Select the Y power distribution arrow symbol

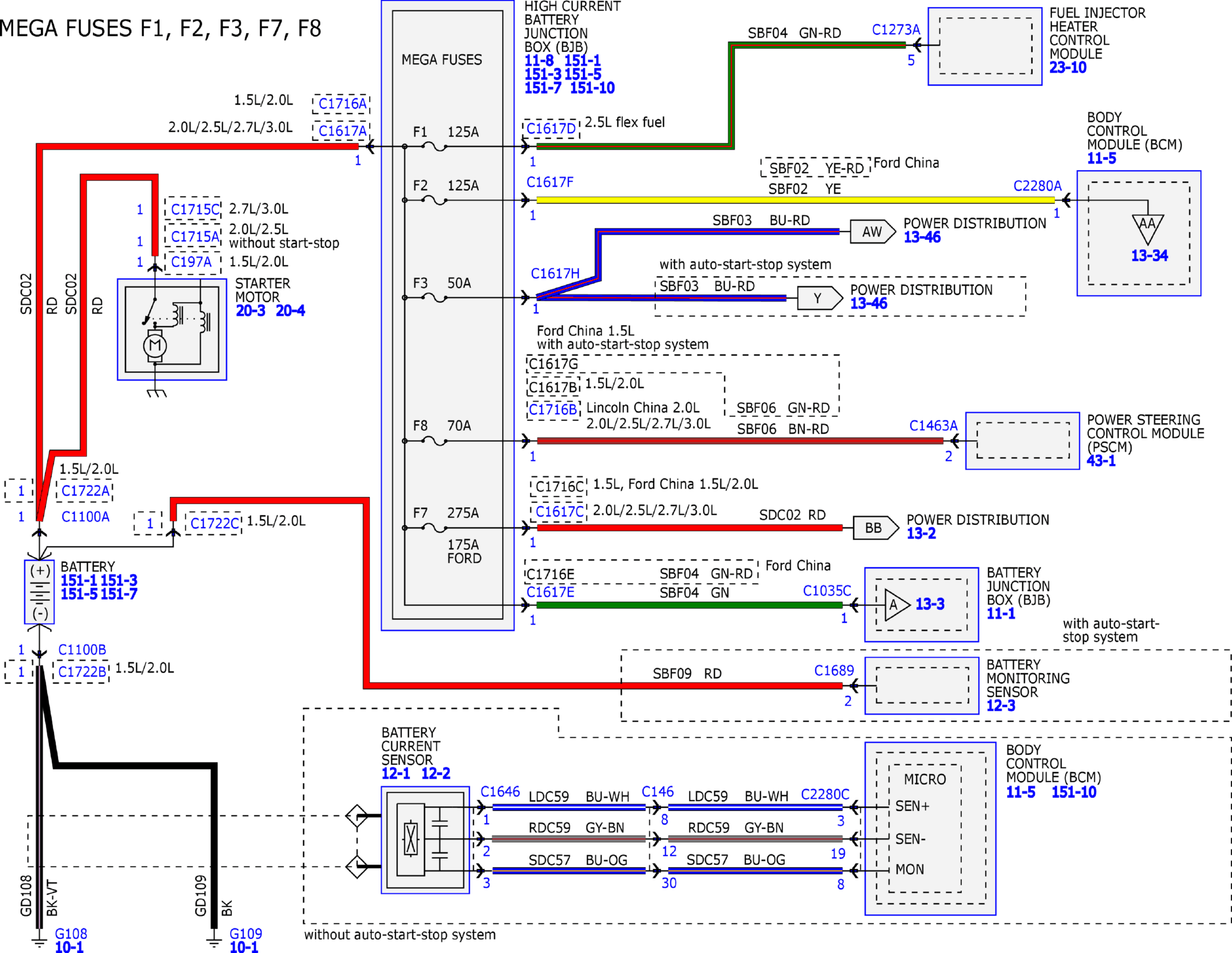[820, 298]
